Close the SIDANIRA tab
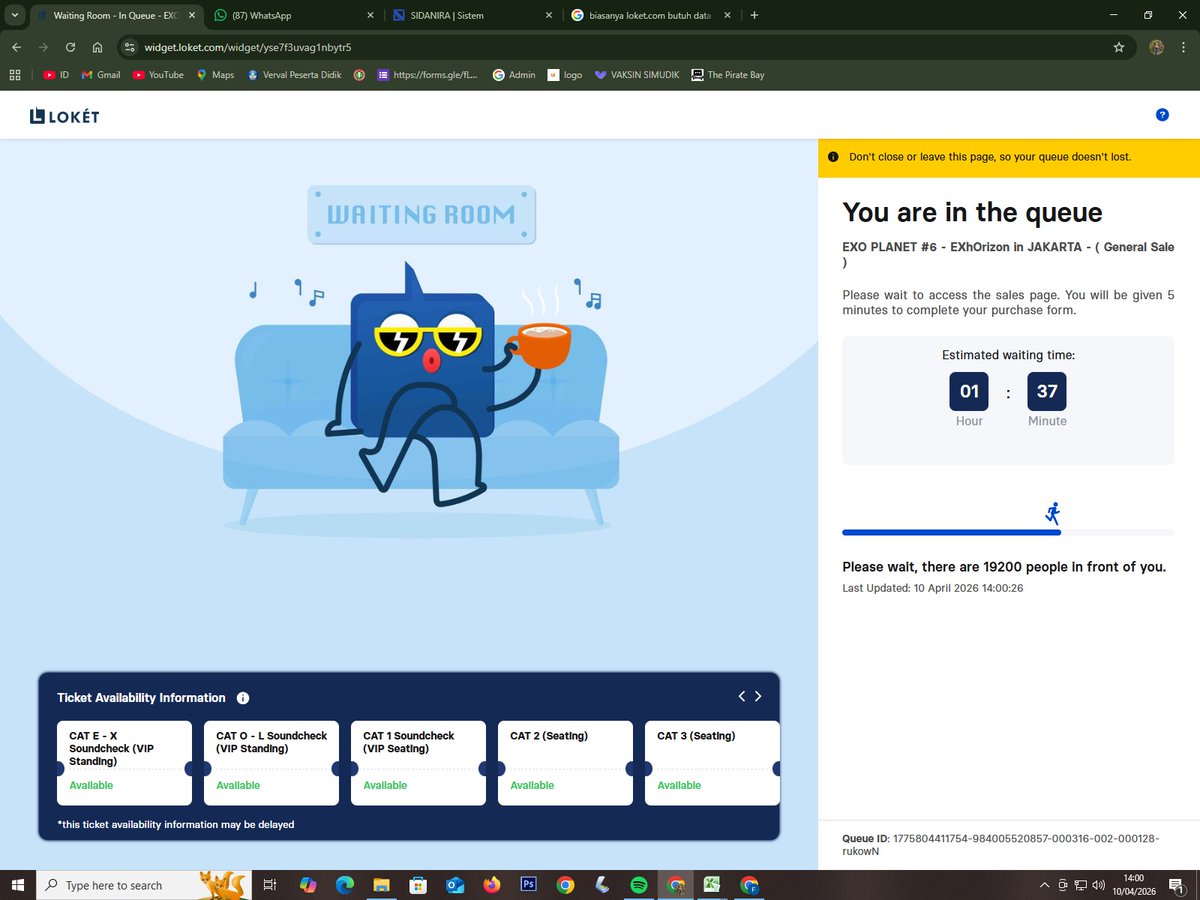The image size is (1200, 900). click(549, 15)
